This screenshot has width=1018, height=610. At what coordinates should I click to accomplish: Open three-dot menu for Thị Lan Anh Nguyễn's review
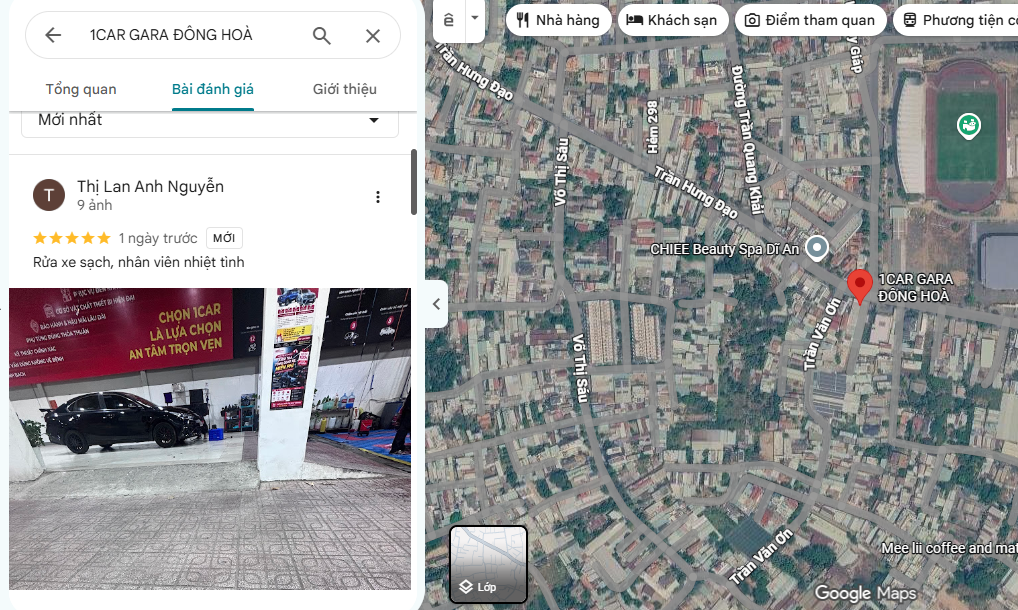point(378,197)
